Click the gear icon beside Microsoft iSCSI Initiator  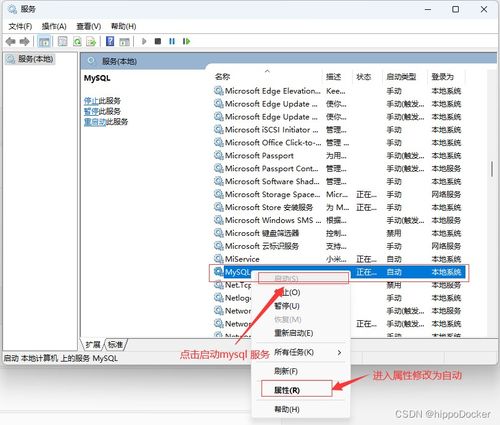click(x=219, y=129)
